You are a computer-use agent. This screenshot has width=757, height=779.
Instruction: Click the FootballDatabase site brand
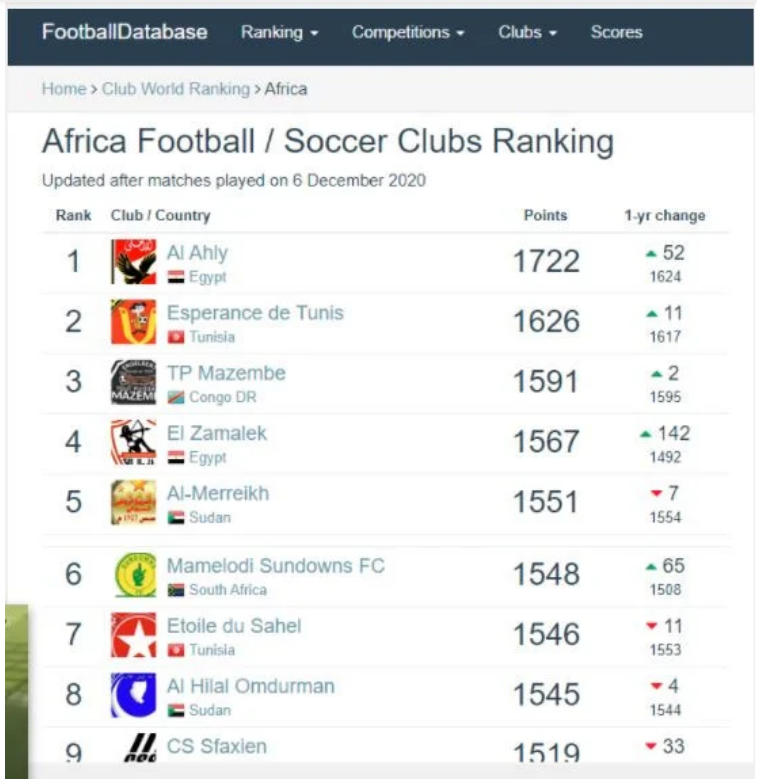(124, 32)
